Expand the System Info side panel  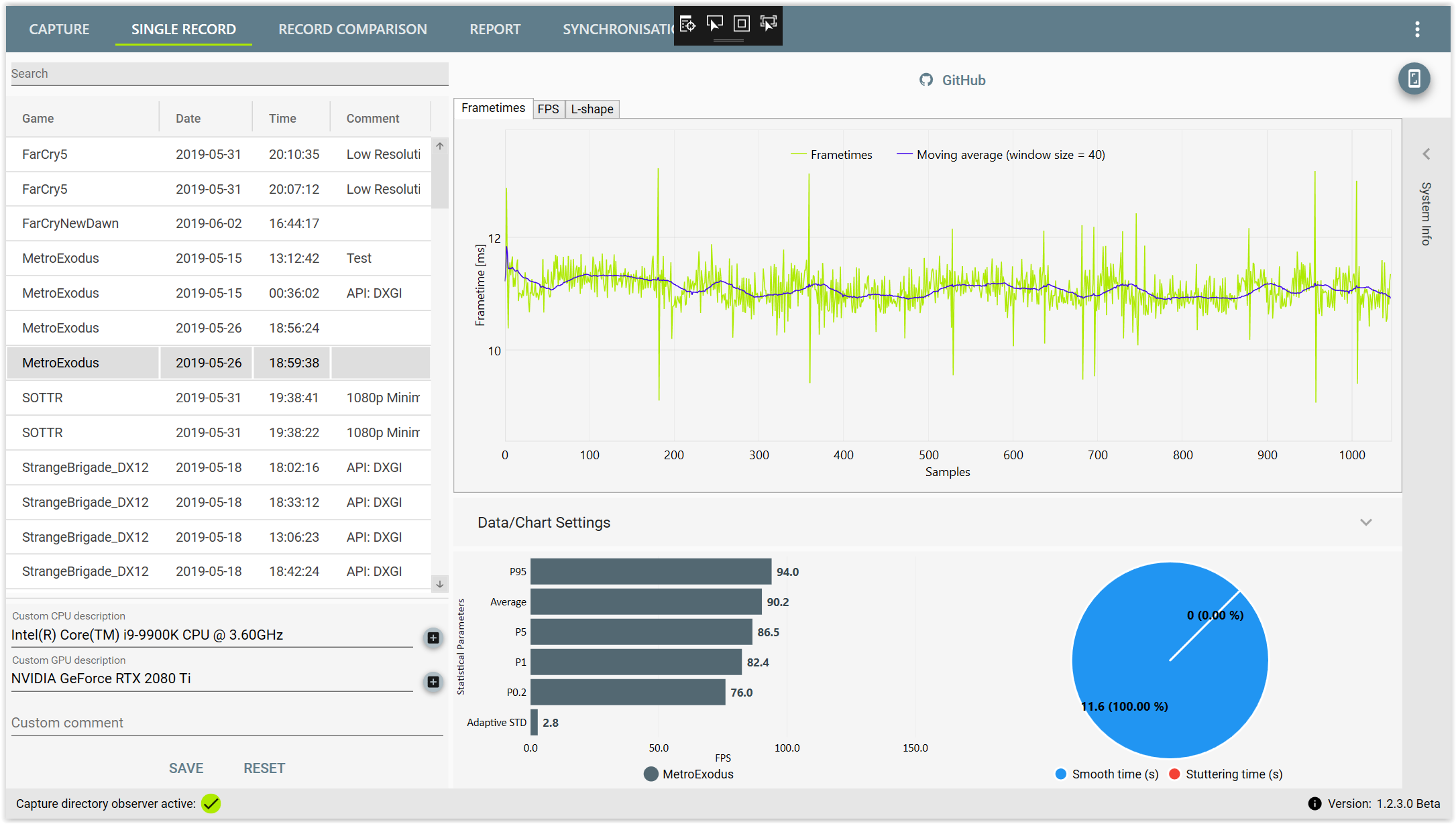click(1426, 154)
